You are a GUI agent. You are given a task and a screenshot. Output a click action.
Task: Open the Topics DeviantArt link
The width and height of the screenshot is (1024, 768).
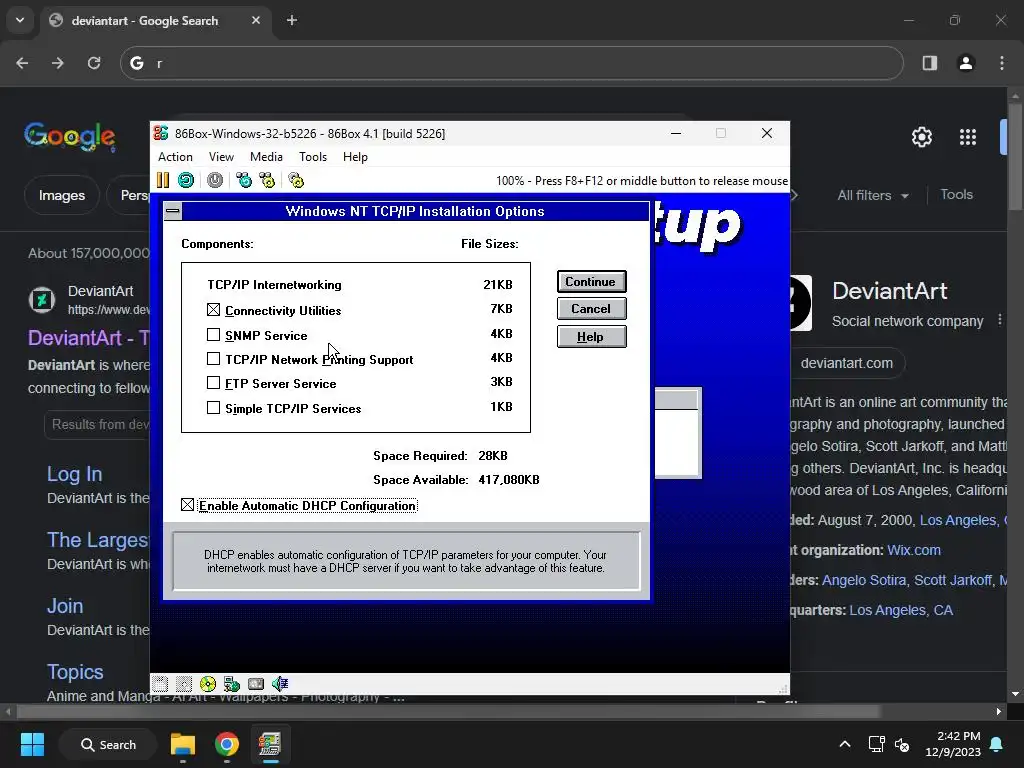[75, 671]
